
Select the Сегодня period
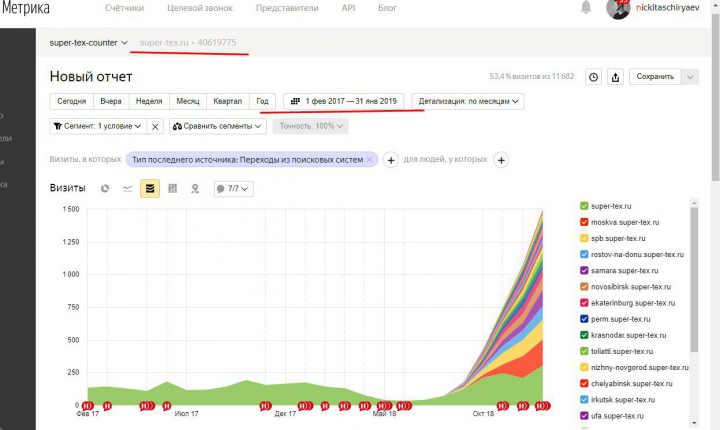click(71, 101)
